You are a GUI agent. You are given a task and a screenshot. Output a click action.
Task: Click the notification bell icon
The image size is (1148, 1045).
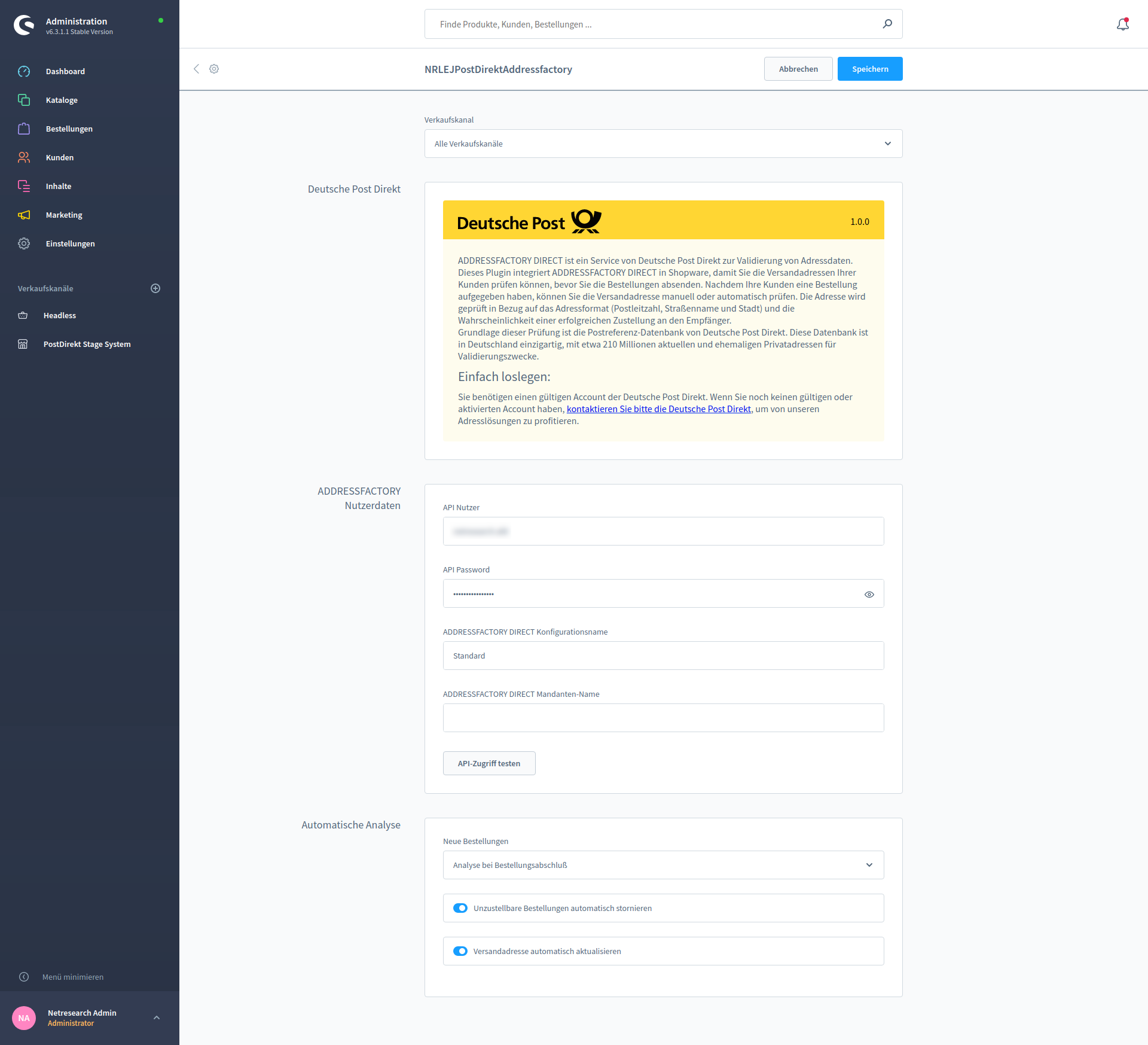[x=1122, y=25]
